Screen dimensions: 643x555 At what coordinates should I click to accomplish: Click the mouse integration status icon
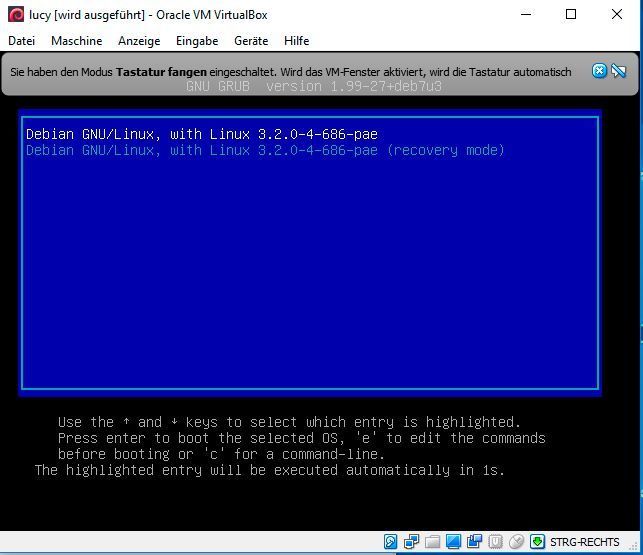(516, 542)
